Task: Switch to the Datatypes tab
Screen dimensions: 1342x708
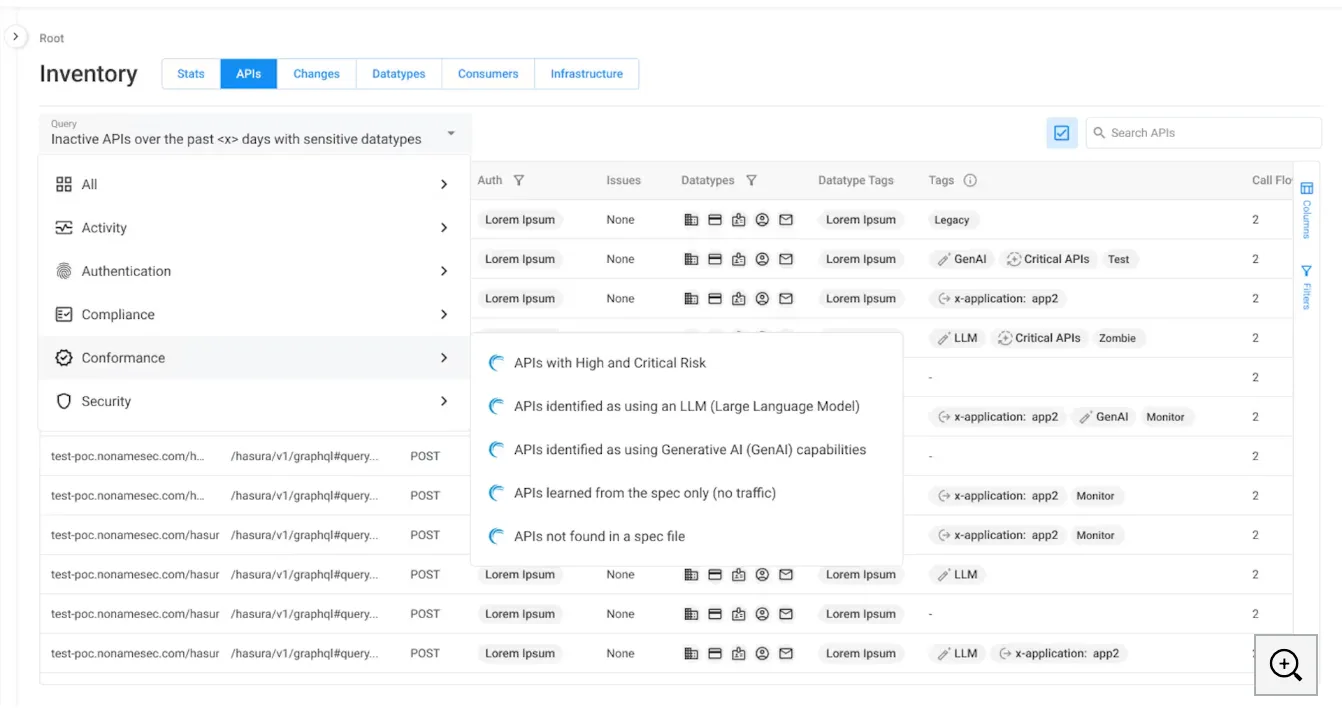Action: coord(398,73)
